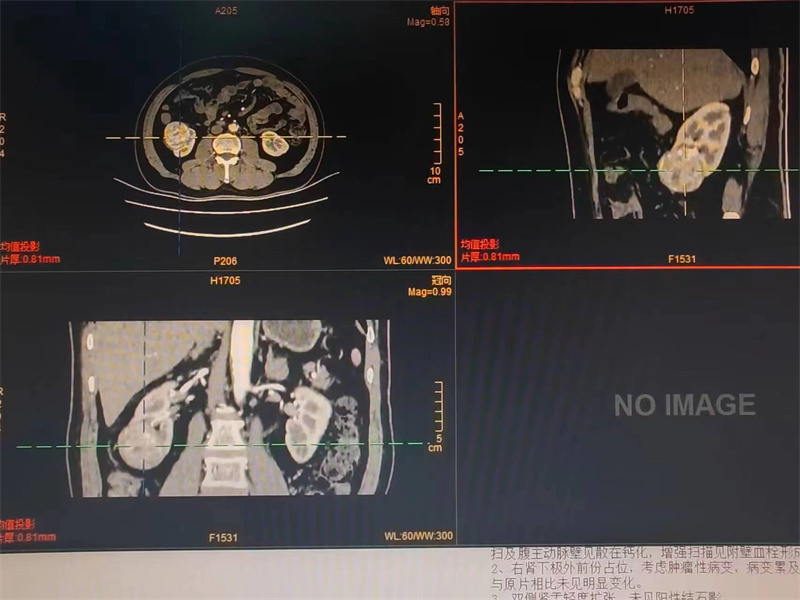Click '均值投影' label in sagittal view

click(480, 244)
